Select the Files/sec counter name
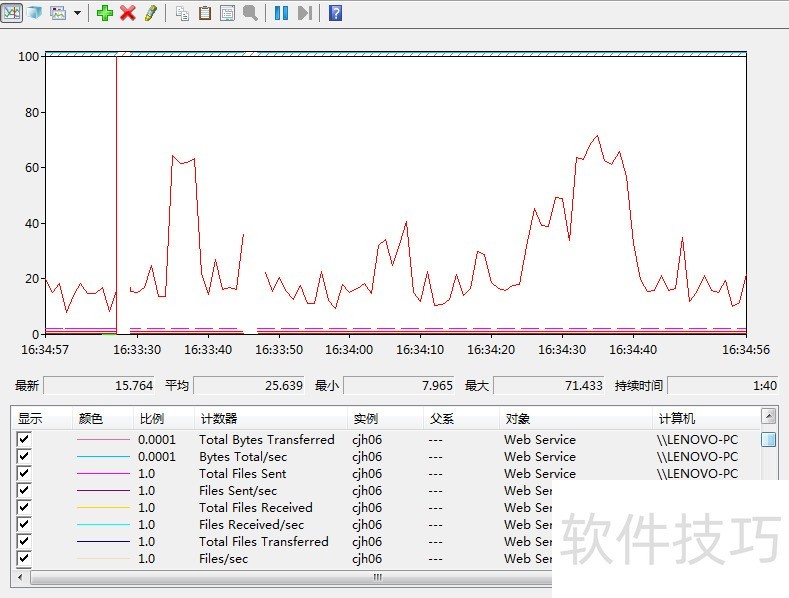Viewport: 789px width, 598px height. point(223,559)
